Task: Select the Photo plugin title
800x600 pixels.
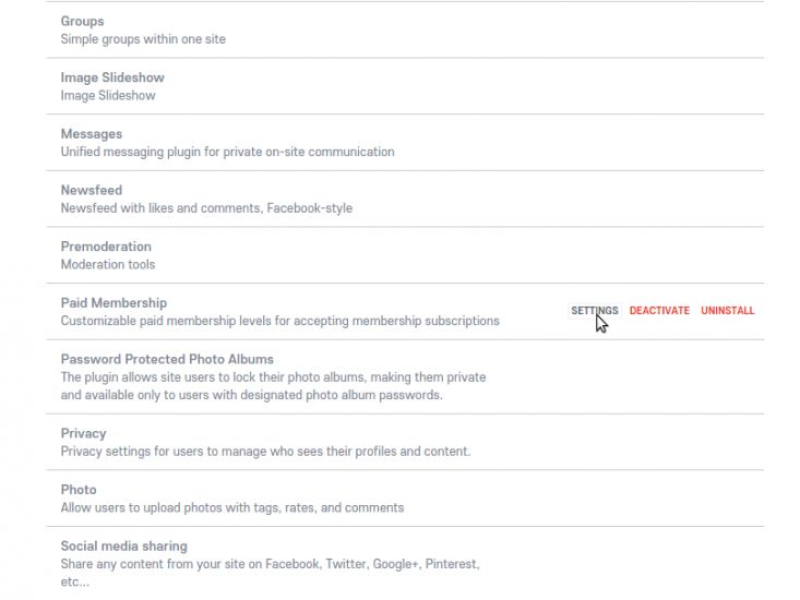Action: pos(78,490)
